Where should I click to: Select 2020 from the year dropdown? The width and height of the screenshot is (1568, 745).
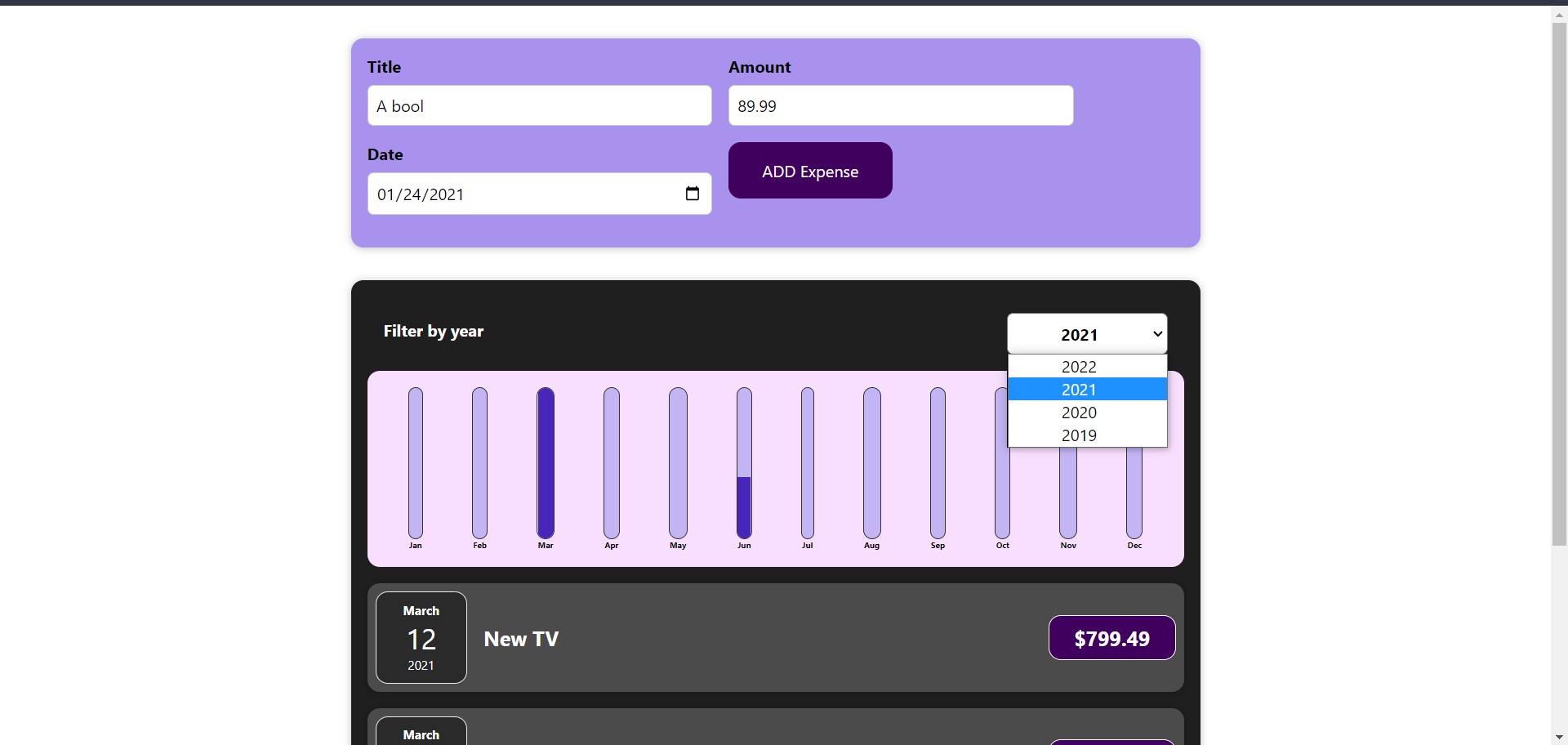1078,413
